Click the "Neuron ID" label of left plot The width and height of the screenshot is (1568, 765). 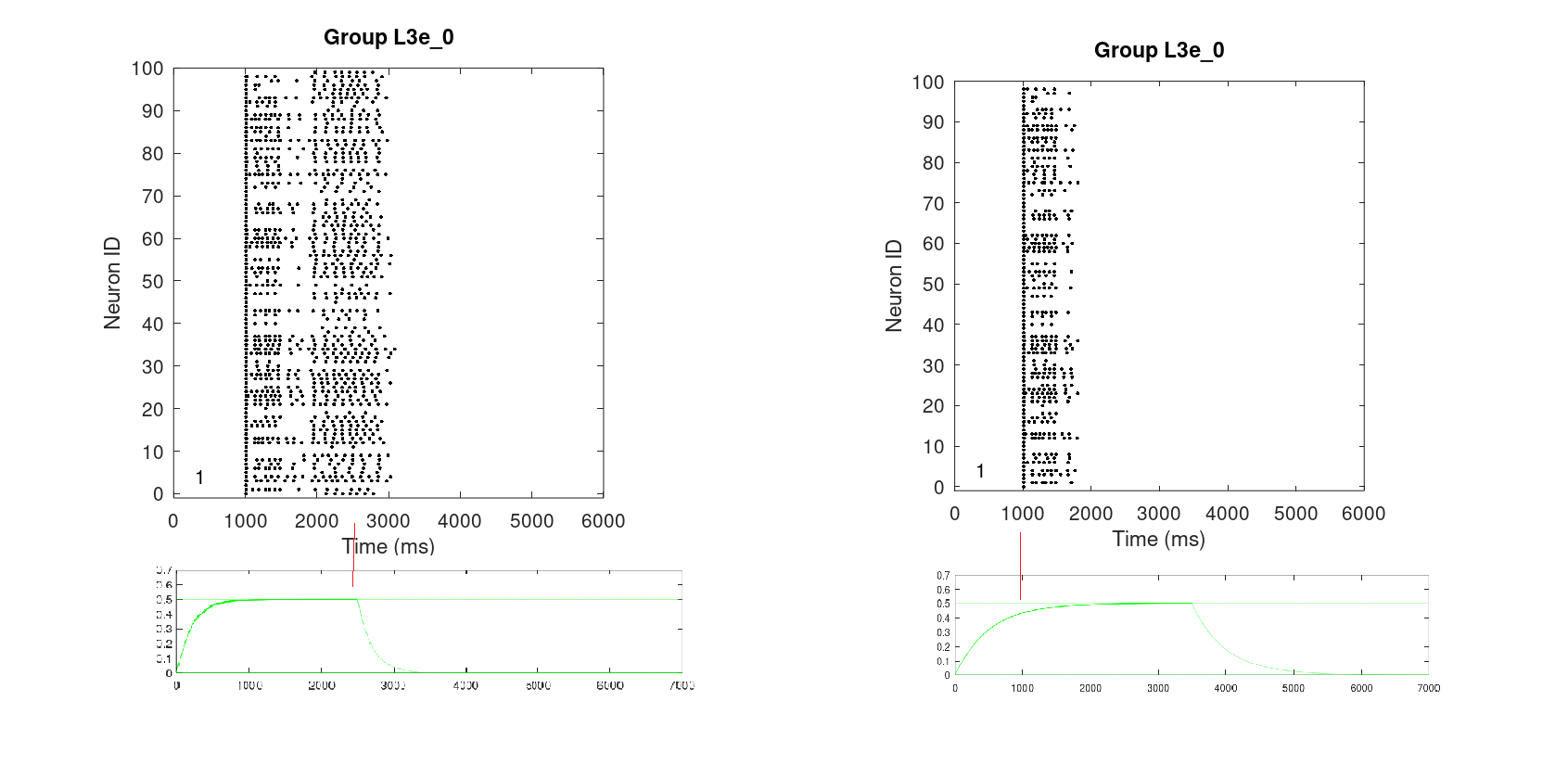click(x=112, y=283)
